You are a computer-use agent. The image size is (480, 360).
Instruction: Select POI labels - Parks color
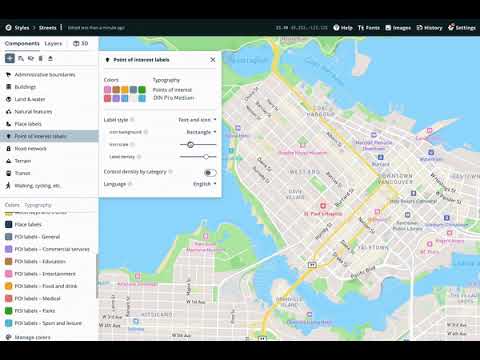coord(49,311)
